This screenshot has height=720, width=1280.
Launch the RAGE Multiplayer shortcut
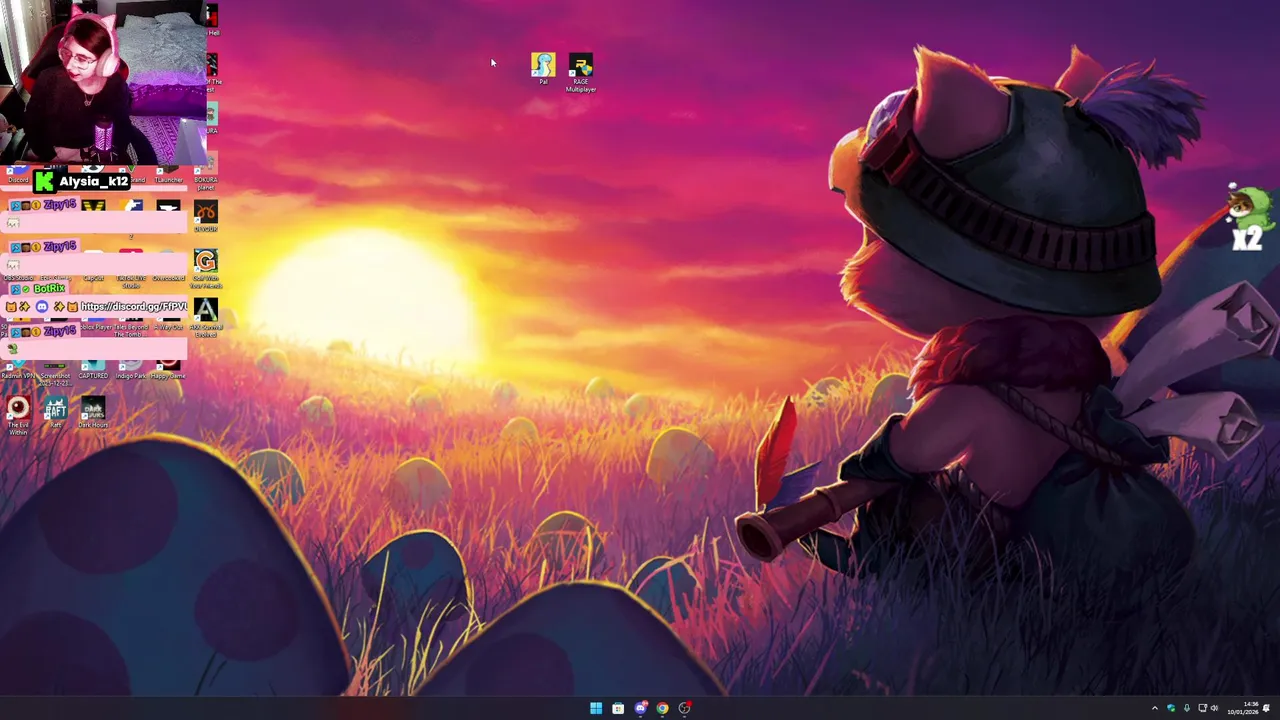pyautogui.click(x=581, y=72)
